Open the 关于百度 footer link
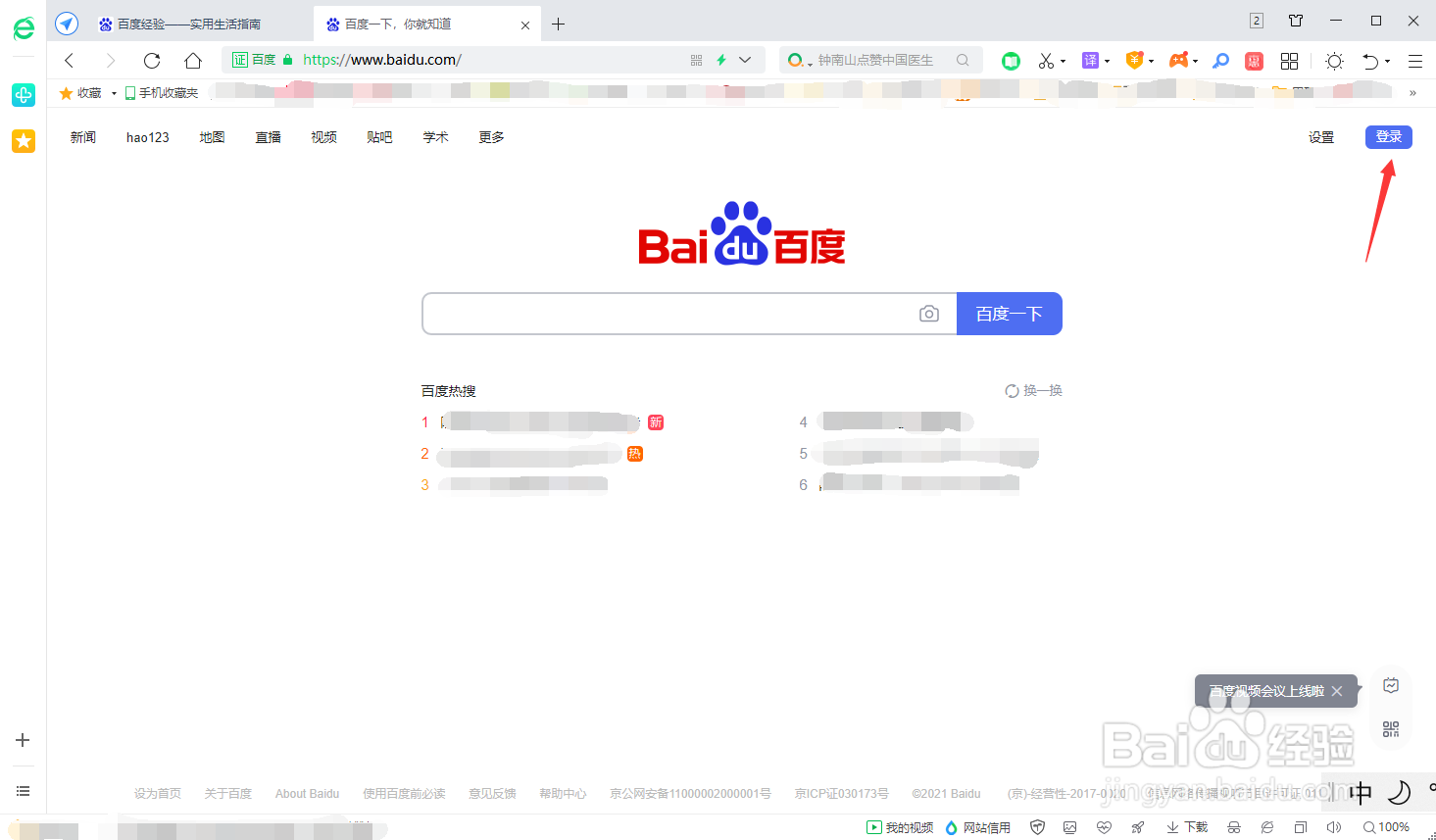The height and width of the screenshot is (840, 1436). click(x=228, y=794)
